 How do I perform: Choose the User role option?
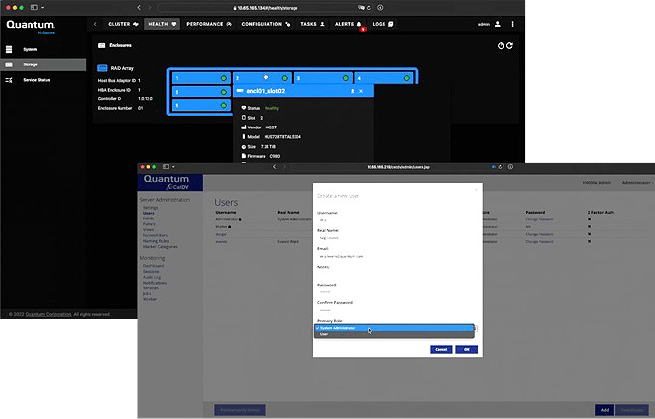(324, 335)
